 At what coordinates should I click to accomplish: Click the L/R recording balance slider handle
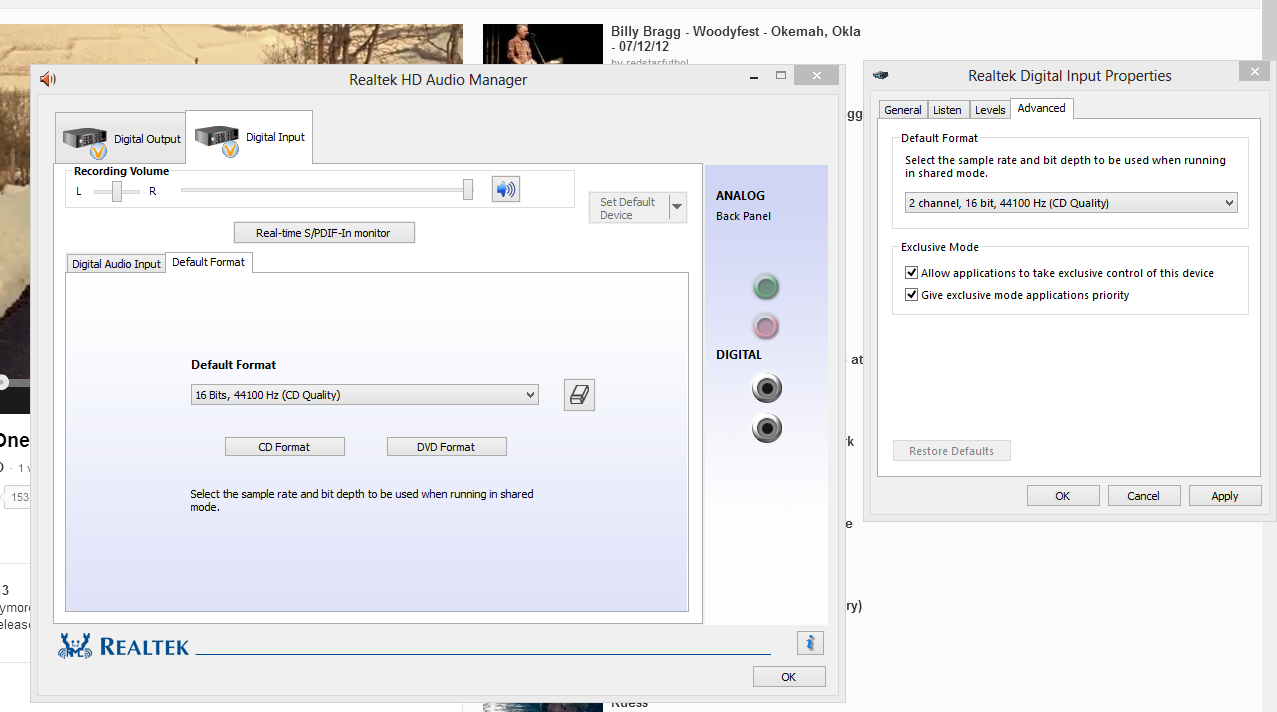[117, 191]
